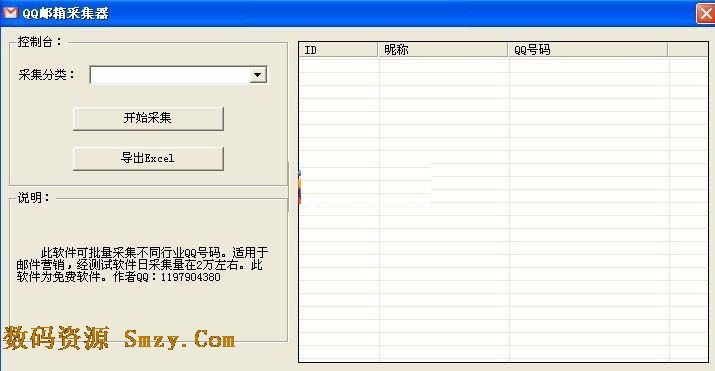Click the 采集分类 label text
The height and width of the screenshot is (371, 715).
click(47, 75)
